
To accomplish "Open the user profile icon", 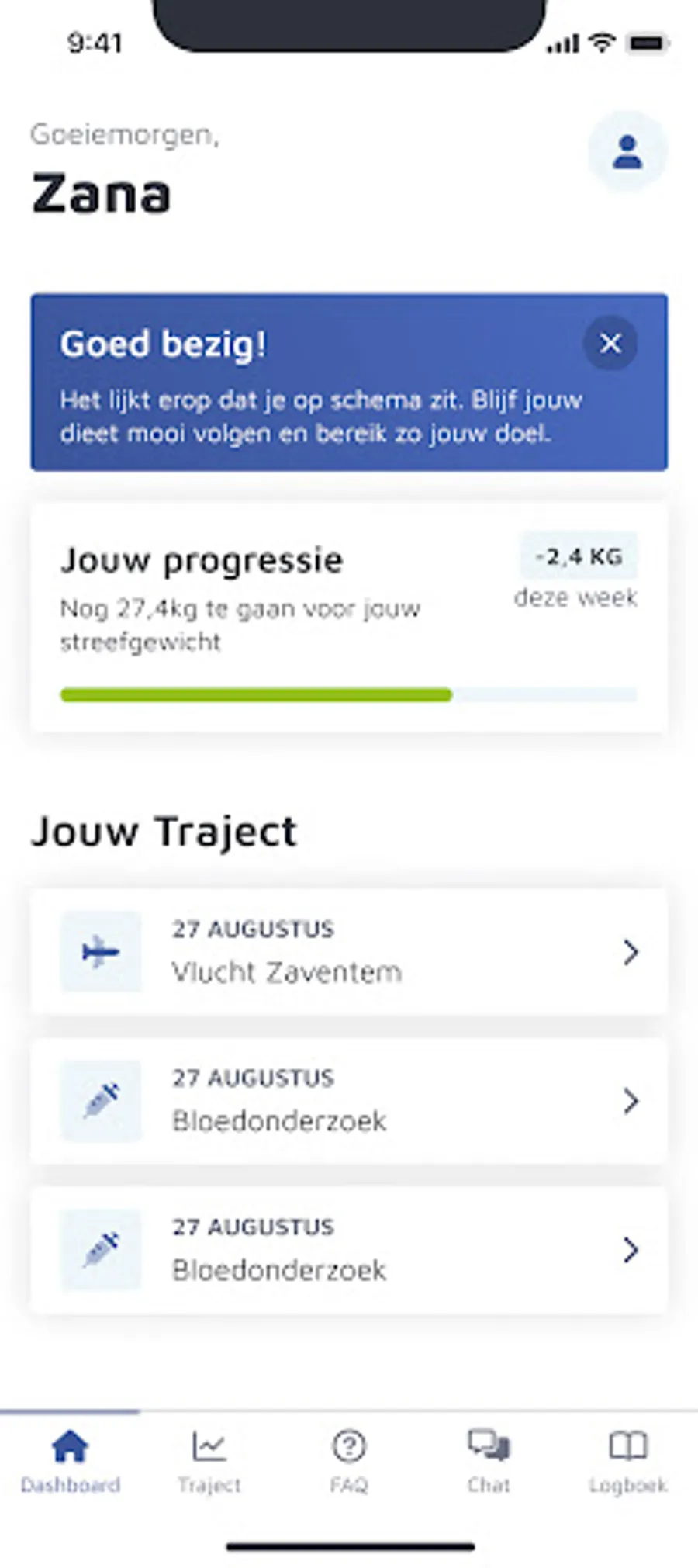I will coord(627,151).
